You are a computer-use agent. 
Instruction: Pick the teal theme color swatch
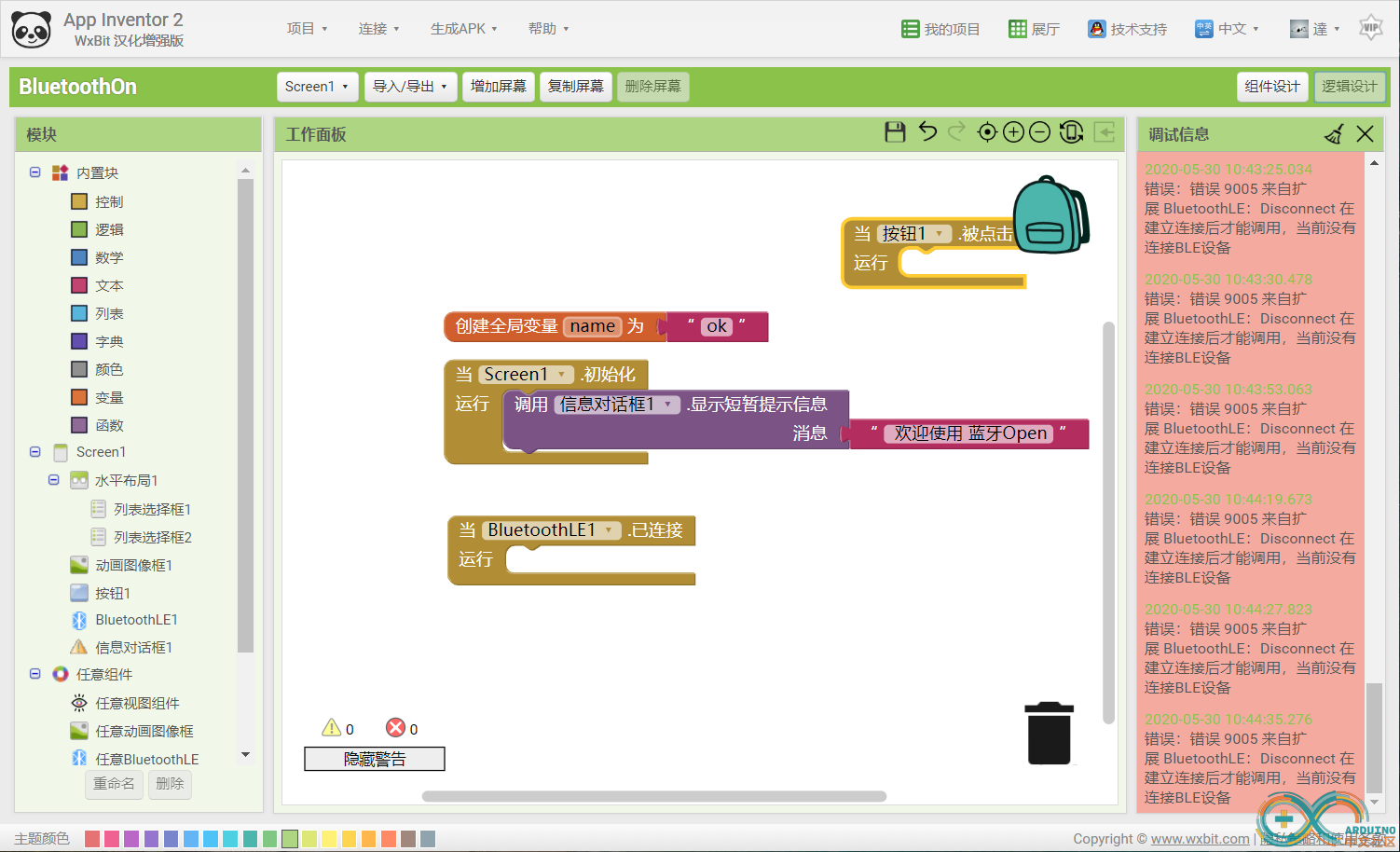pos(250,839)
